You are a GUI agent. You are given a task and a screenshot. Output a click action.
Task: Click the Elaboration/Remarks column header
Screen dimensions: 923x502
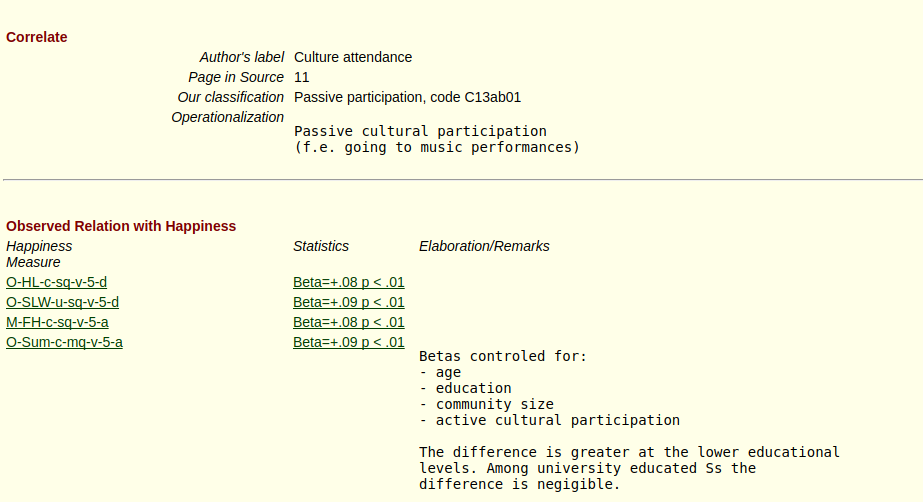[484, 246]
